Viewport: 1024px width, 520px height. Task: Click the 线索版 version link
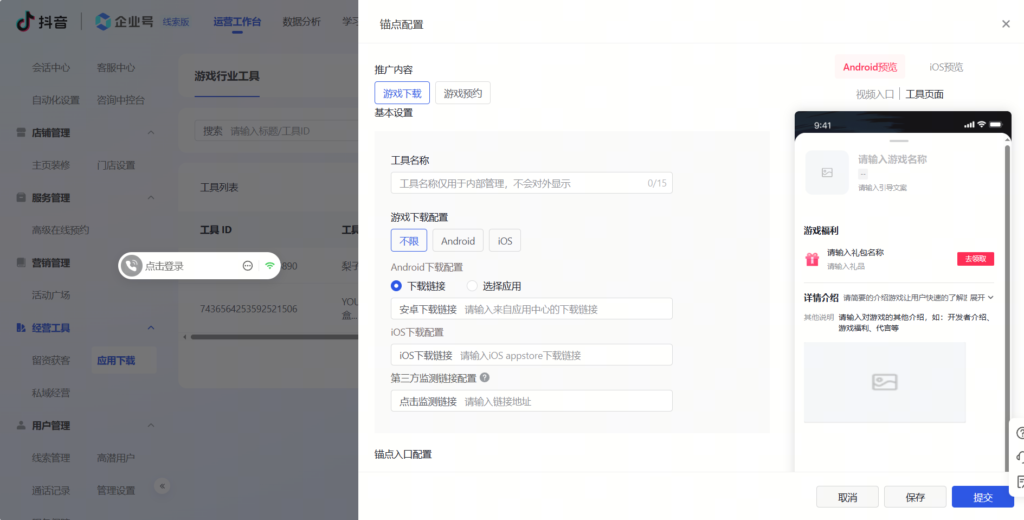[x=176, y=22]
